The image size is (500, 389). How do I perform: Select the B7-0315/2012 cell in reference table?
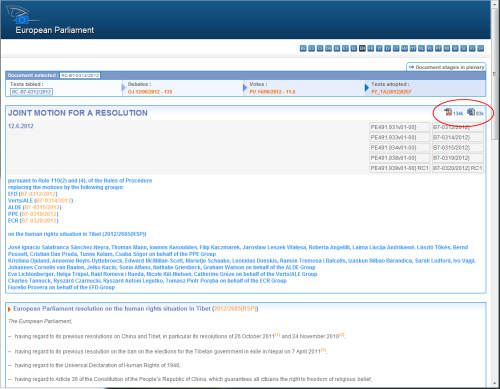click(x=458, y=148)
